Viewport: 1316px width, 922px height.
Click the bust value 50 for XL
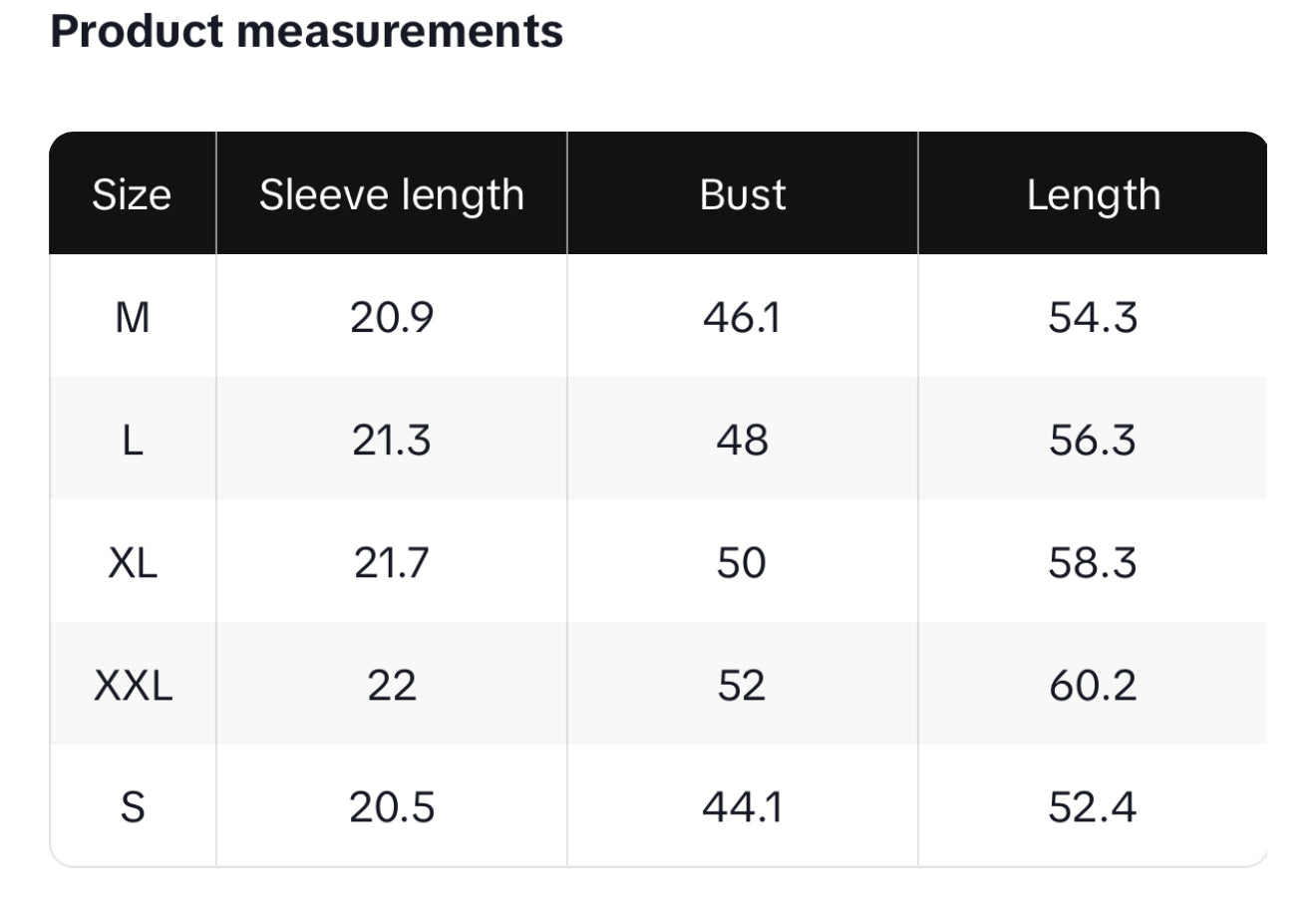742,563
